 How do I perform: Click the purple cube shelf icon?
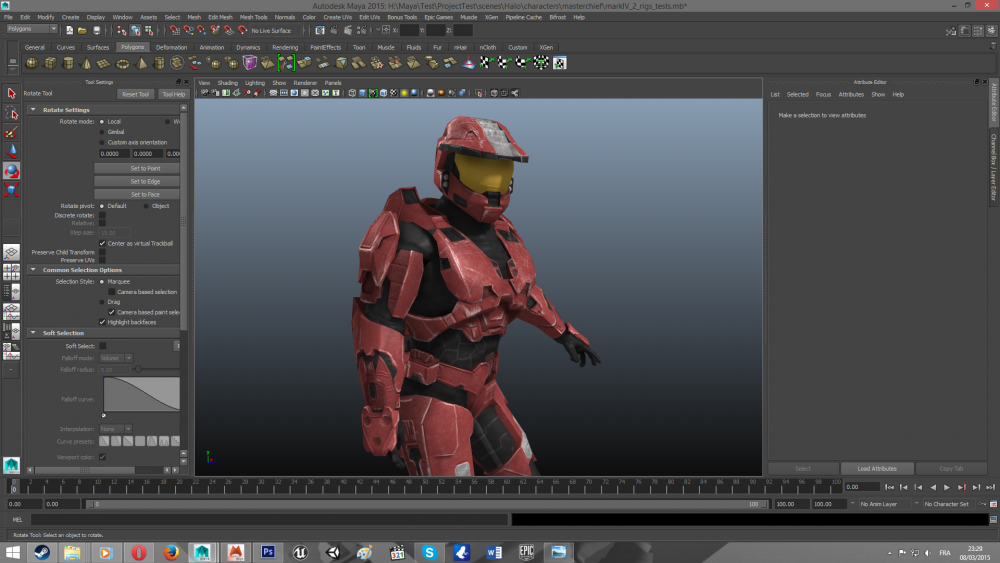click(x=249, y=62)
